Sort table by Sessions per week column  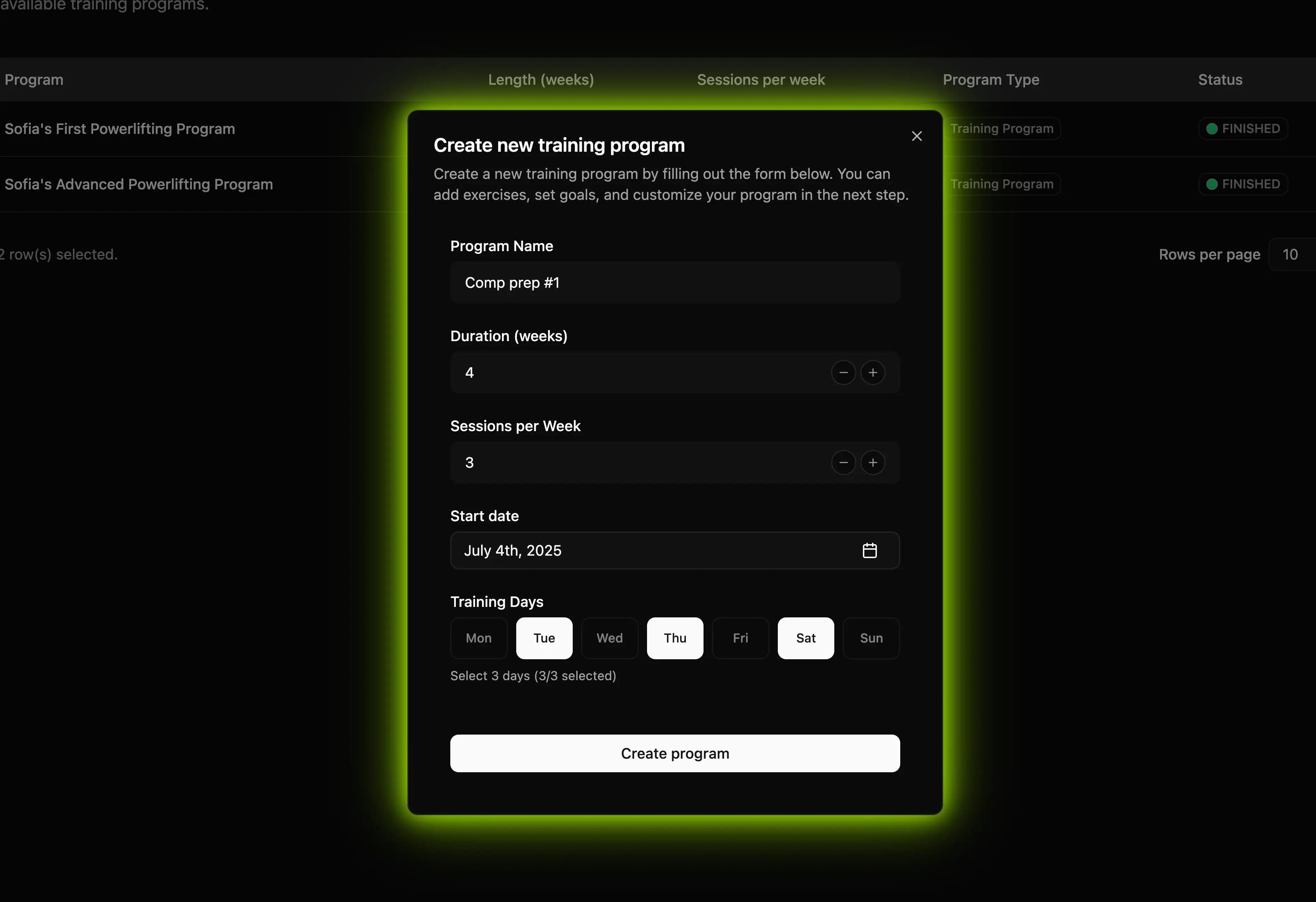click(x=760, y=80)
